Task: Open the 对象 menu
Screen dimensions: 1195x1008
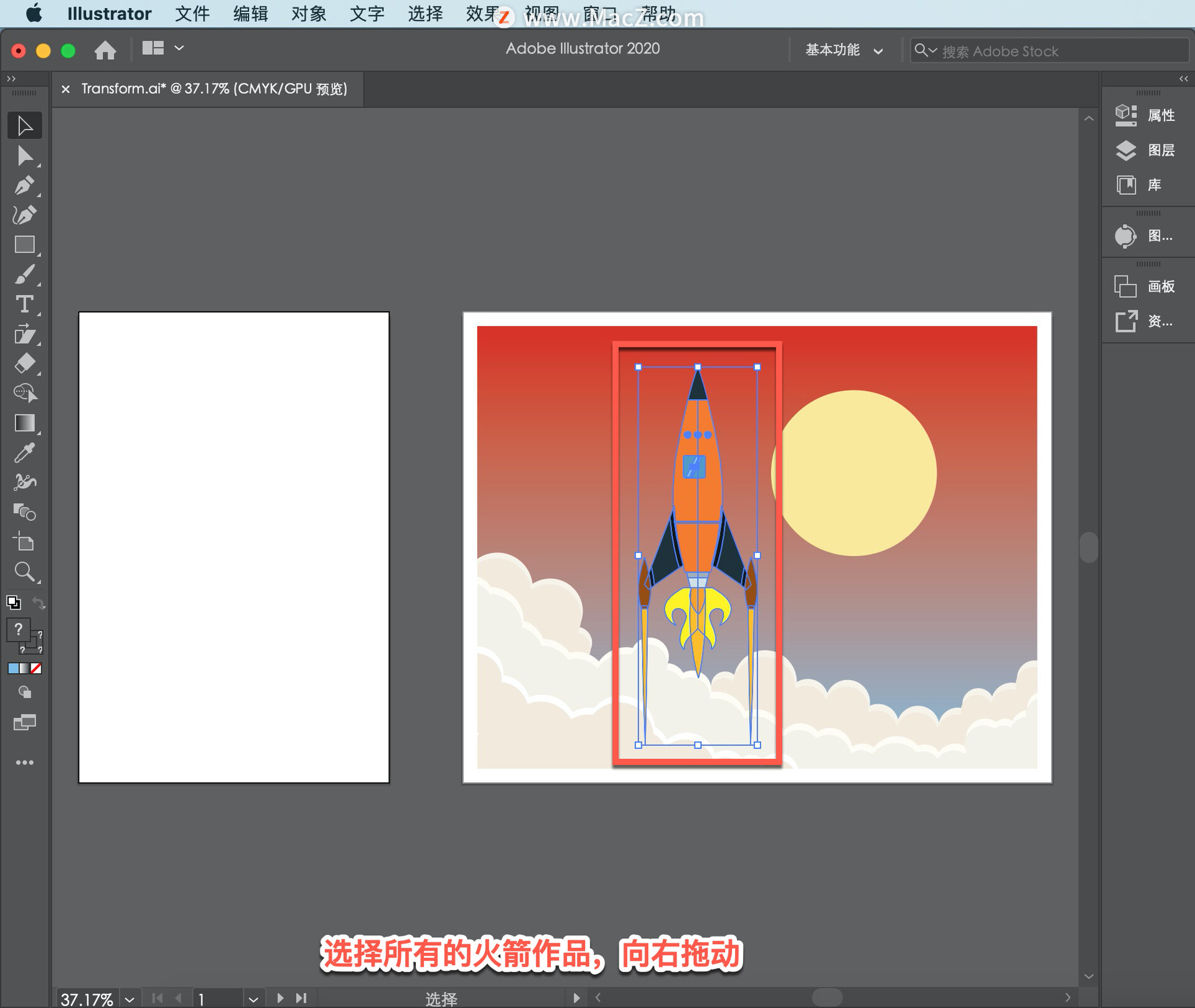Action: click(x=309, y=14)
